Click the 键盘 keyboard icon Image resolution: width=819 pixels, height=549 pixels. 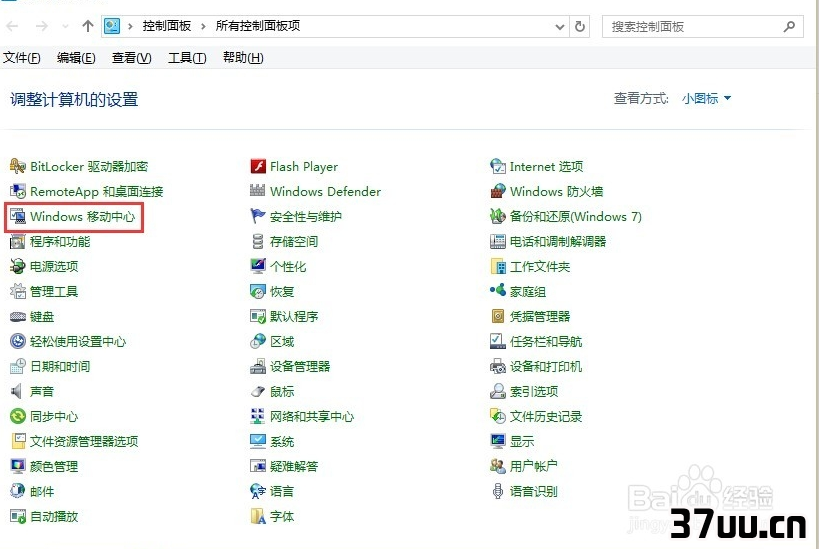pyautogui.click(x=18, y=317)
